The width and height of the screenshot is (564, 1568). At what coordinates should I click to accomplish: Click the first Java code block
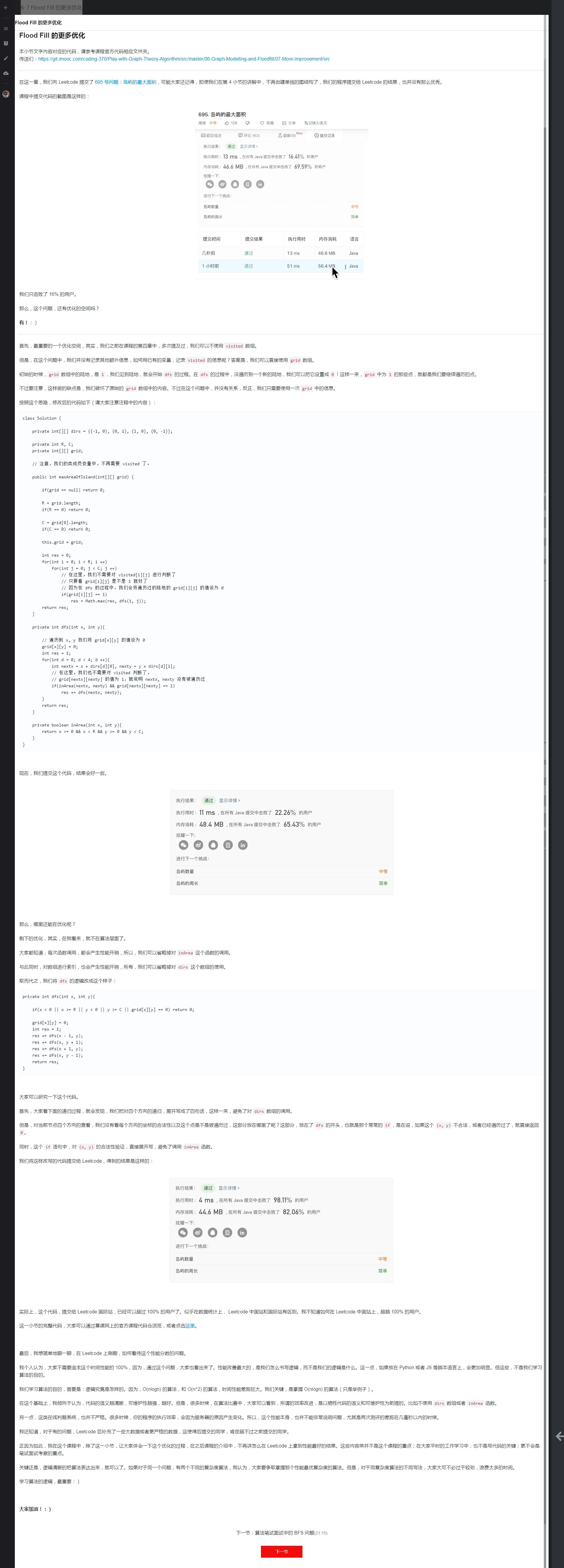281,581
